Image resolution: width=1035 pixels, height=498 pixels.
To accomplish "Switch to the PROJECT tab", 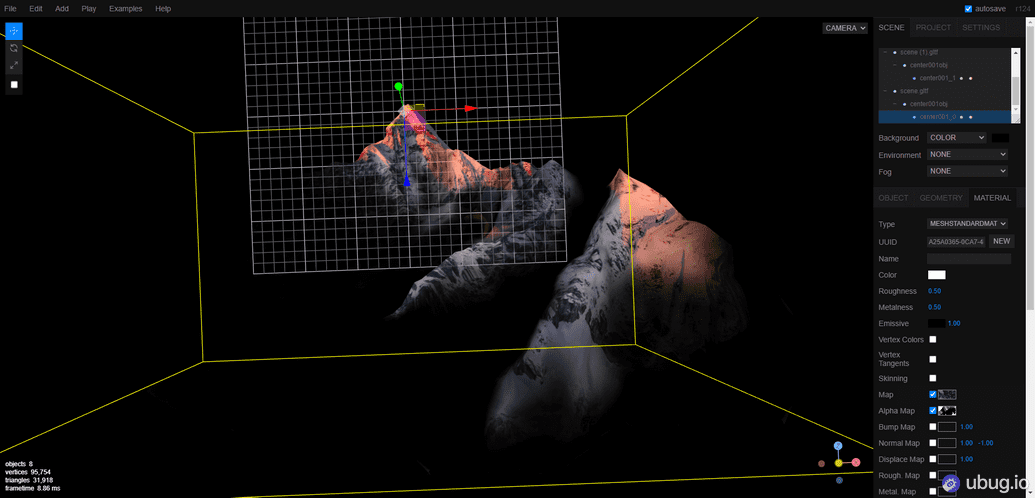I will (933, 28).
